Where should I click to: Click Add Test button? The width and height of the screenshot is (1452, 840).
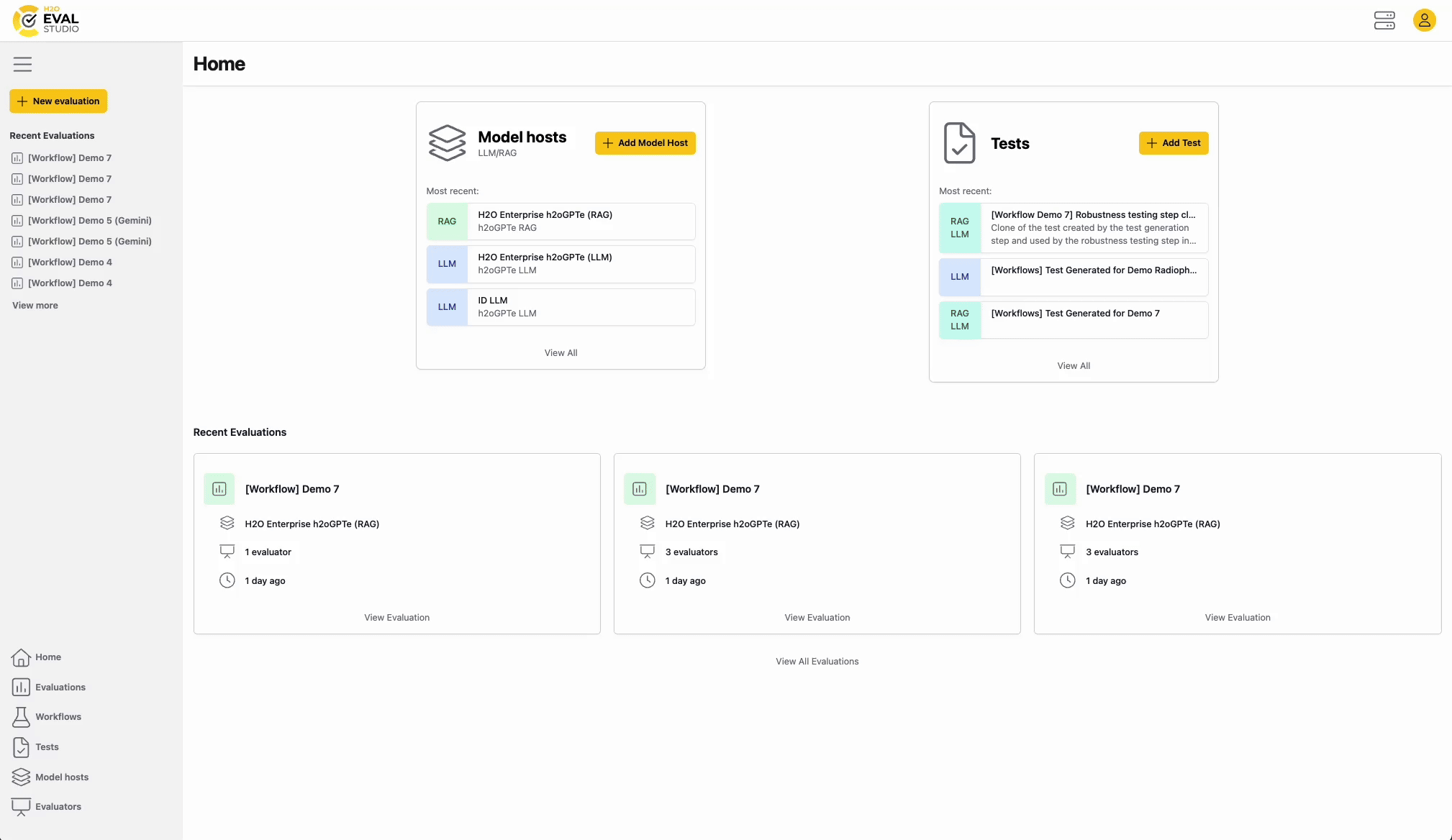[x=1173, y=143]
